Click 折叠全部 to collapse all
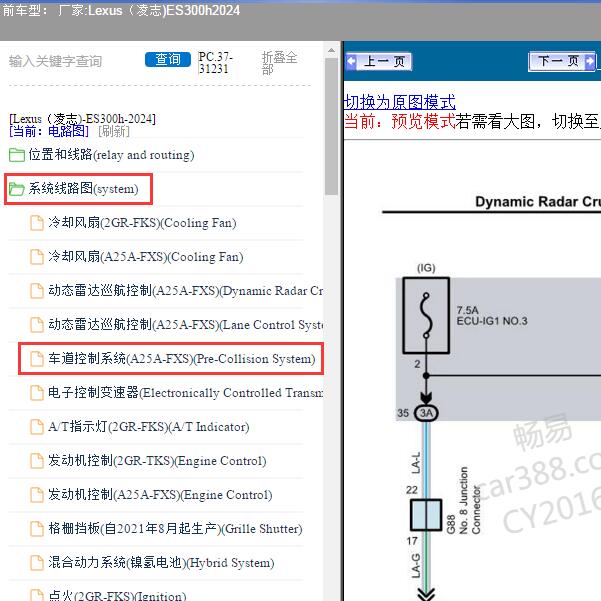Image resolution: width=601 pixels, height=601 pixels. (x=279, y=63)
